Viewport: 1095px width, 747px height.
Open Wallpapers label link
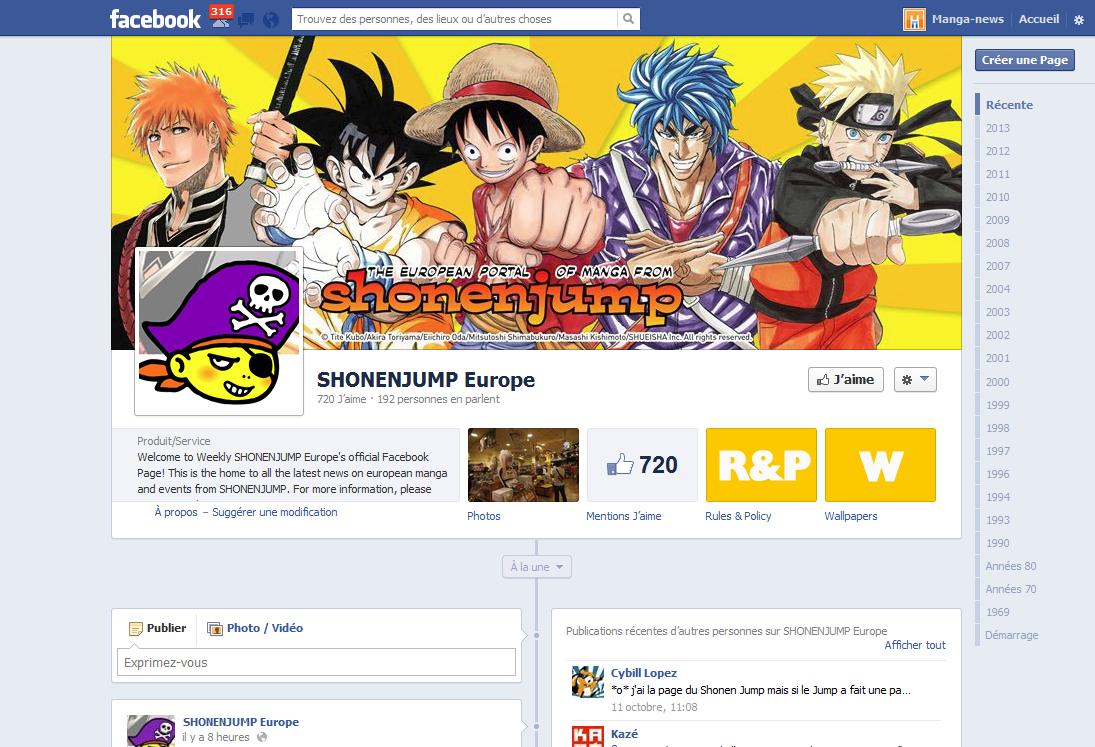[x=851, y=516]
